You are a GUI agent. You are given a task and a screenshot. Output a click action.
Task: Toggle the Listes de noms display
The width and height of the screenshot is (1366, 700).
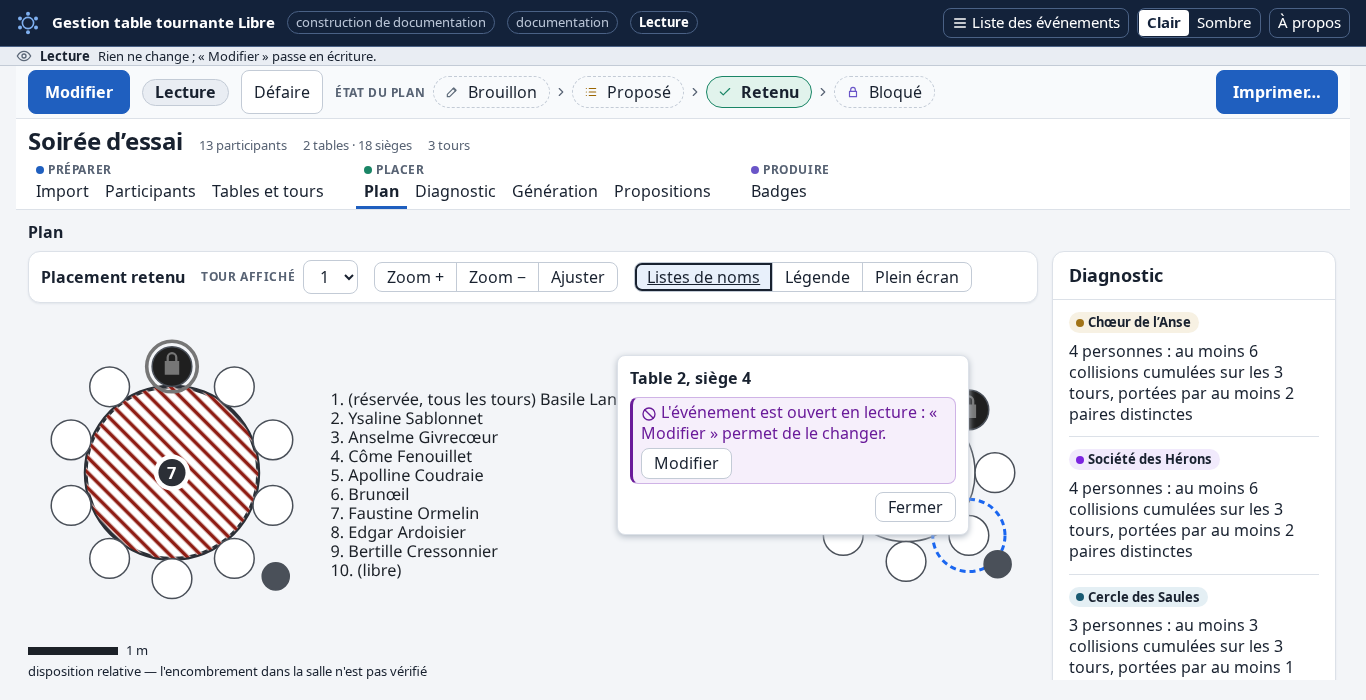703,277
